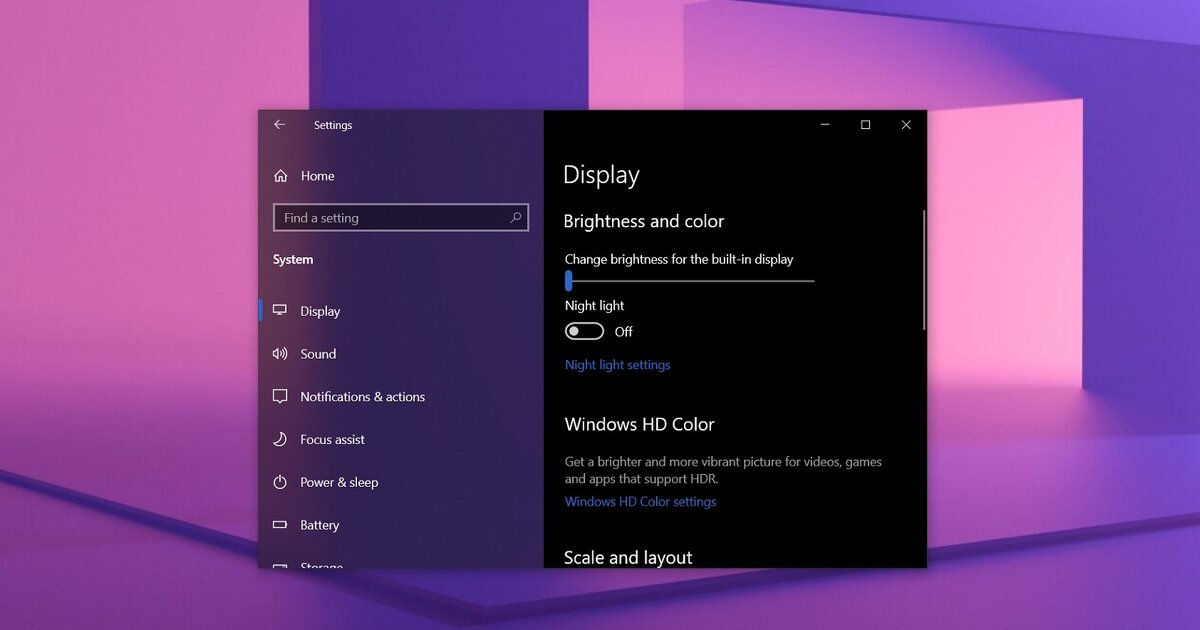Screen dimensions: 1200x630
Task: Click the Home house icon
Action: point(281,176)
